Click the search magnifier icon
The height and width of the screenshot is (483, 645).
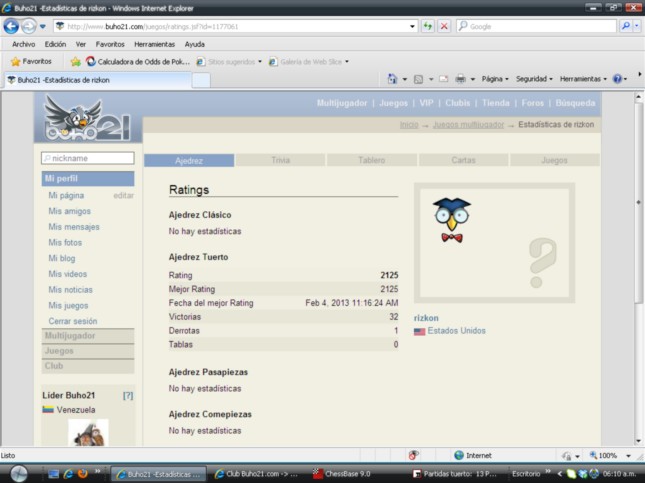(625, 26)
